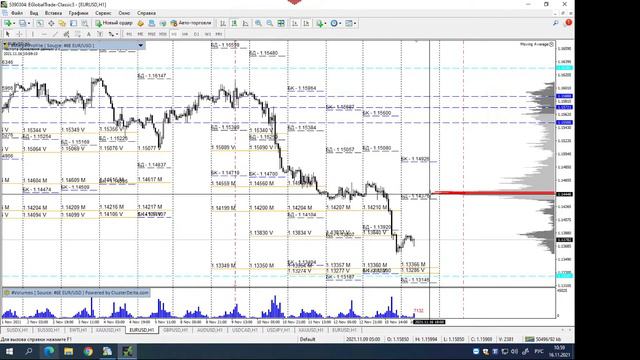Select the horizontal line tool
The height and width of the screenshot is (360, 640).
coord(44,34)
